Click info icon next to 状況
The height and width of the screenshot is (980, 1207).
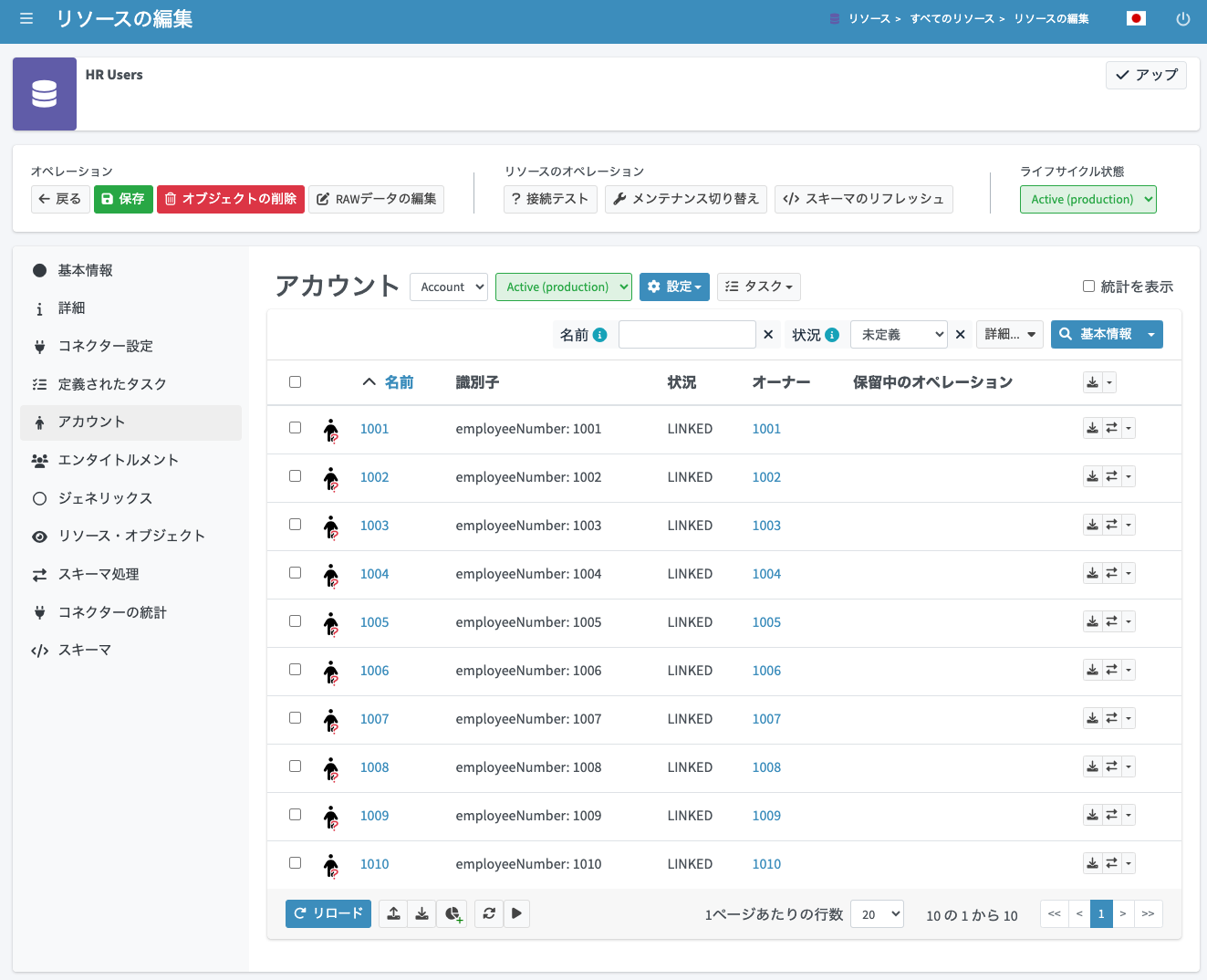[832, 335]
